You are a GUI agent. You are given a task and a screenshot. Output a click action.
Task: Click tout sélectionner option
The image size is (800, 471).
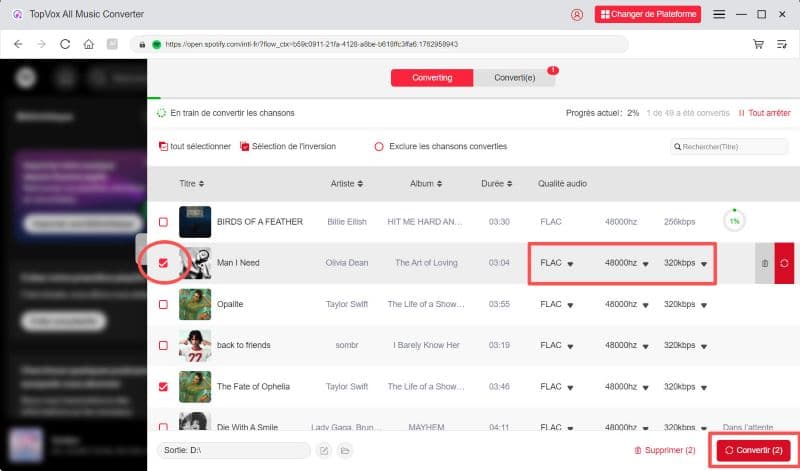pyautogui.click(x=194, y=146)
